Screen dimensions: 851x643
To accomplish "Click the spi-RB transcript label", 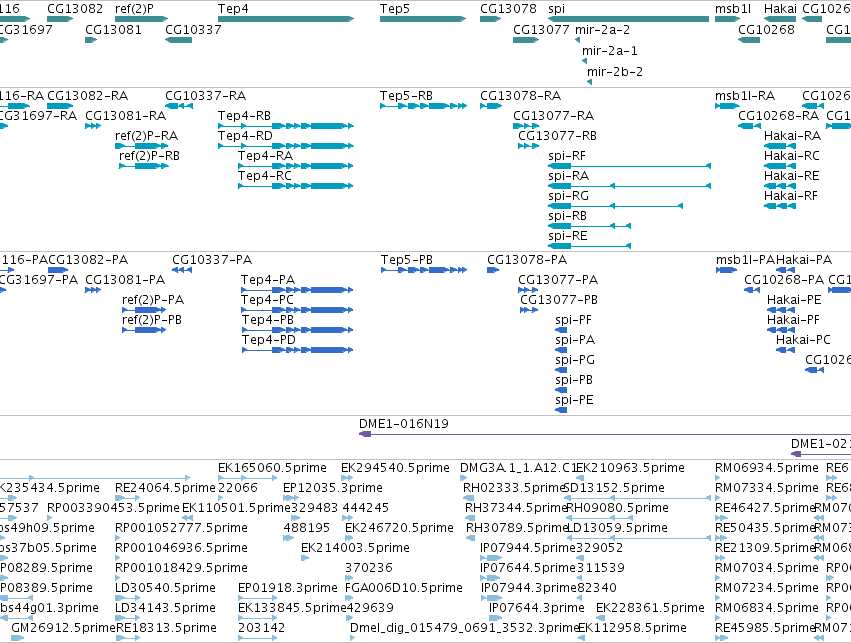I will coord(567,216).
